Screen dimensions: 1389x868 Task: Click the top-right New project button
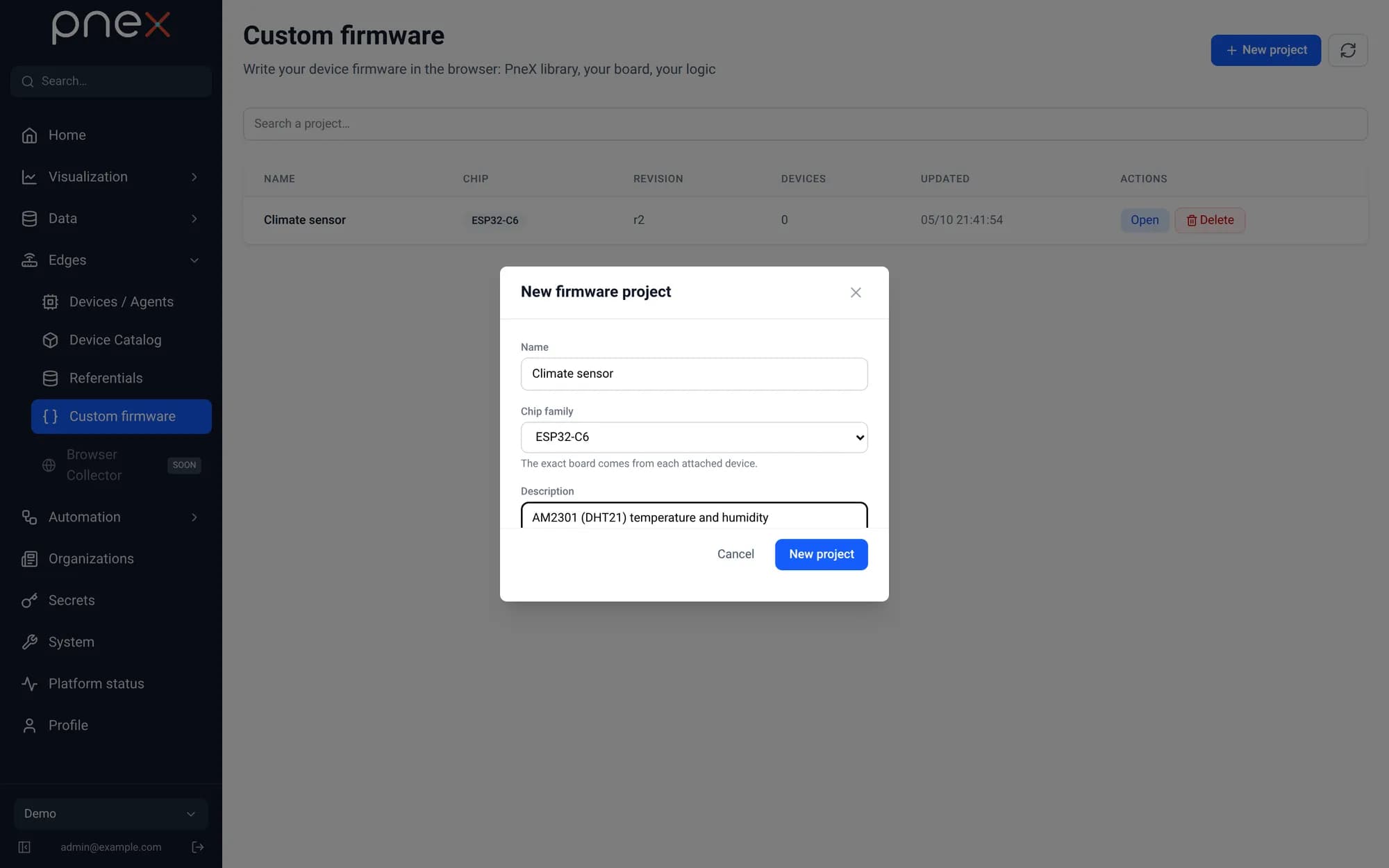1265,50
